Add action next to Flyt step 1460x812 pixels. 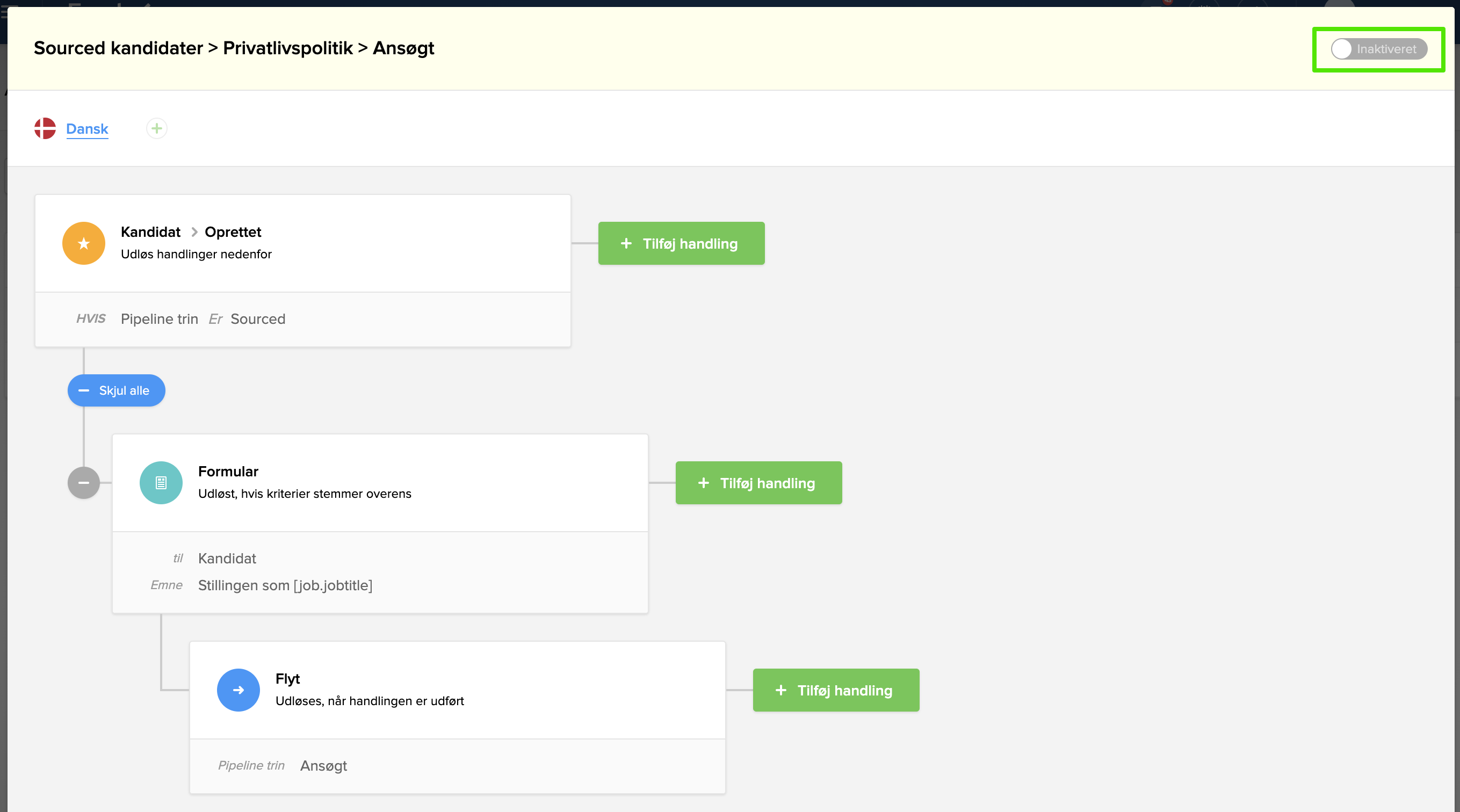(x=835, y=690)
